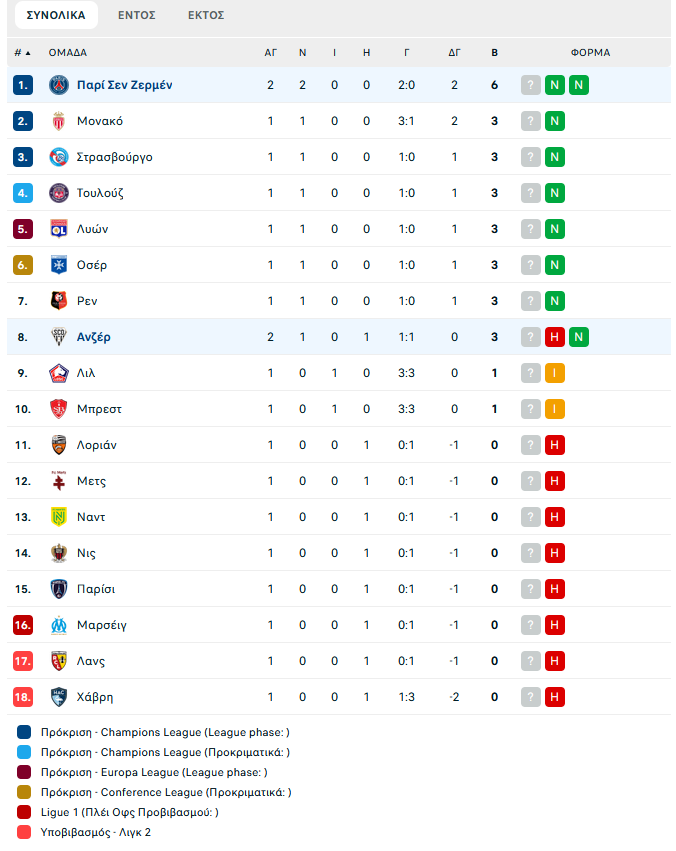Click the Le Havre HAC crest
The height and width of the screenshot is (851, 676).
[59, 697]
